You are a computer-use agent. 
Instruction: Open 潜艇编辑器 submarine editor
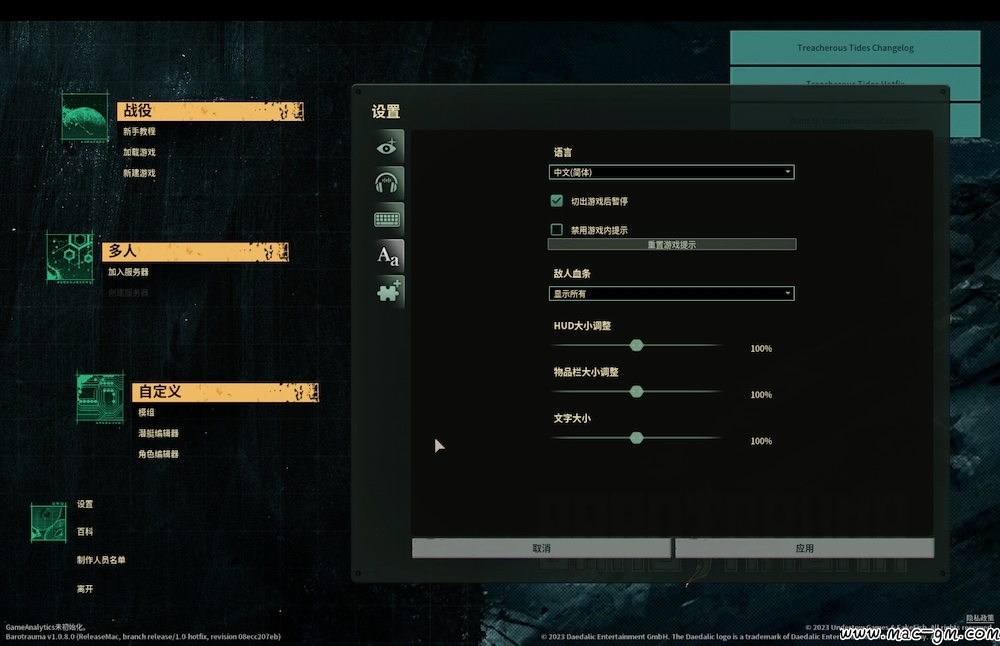click(x=158, y=433)
